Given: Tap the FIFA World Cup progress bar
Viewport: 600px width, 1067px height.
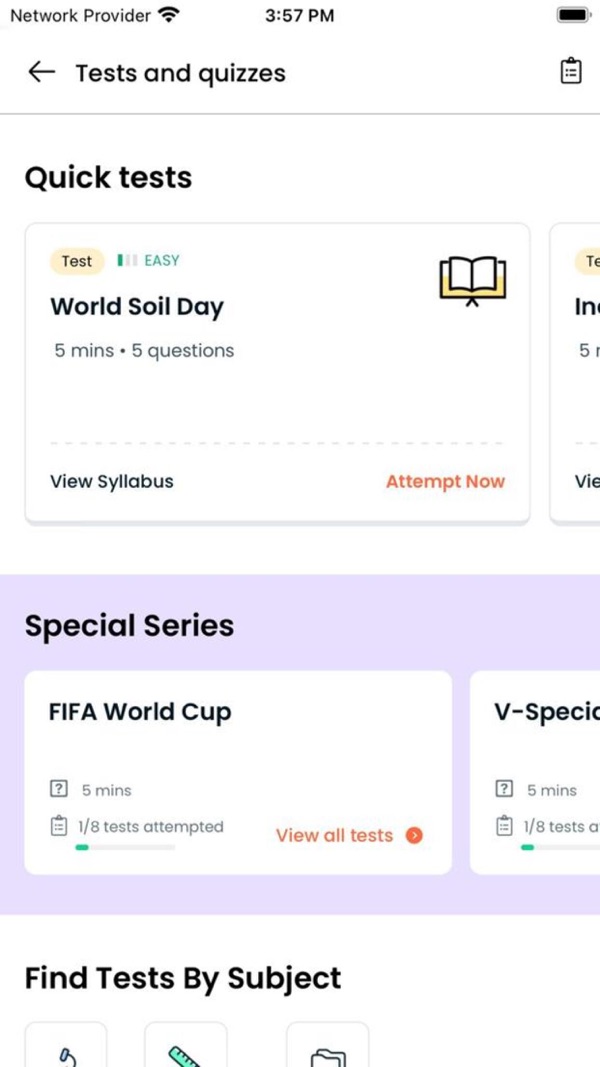Looking at the screenshot, I should (124, 847).
